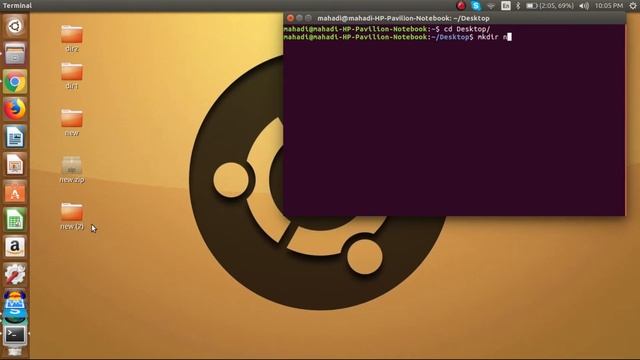Screen dimensions: 640x360
Task: Open the Bluetooth indicator menu
Action: [518, 6]
